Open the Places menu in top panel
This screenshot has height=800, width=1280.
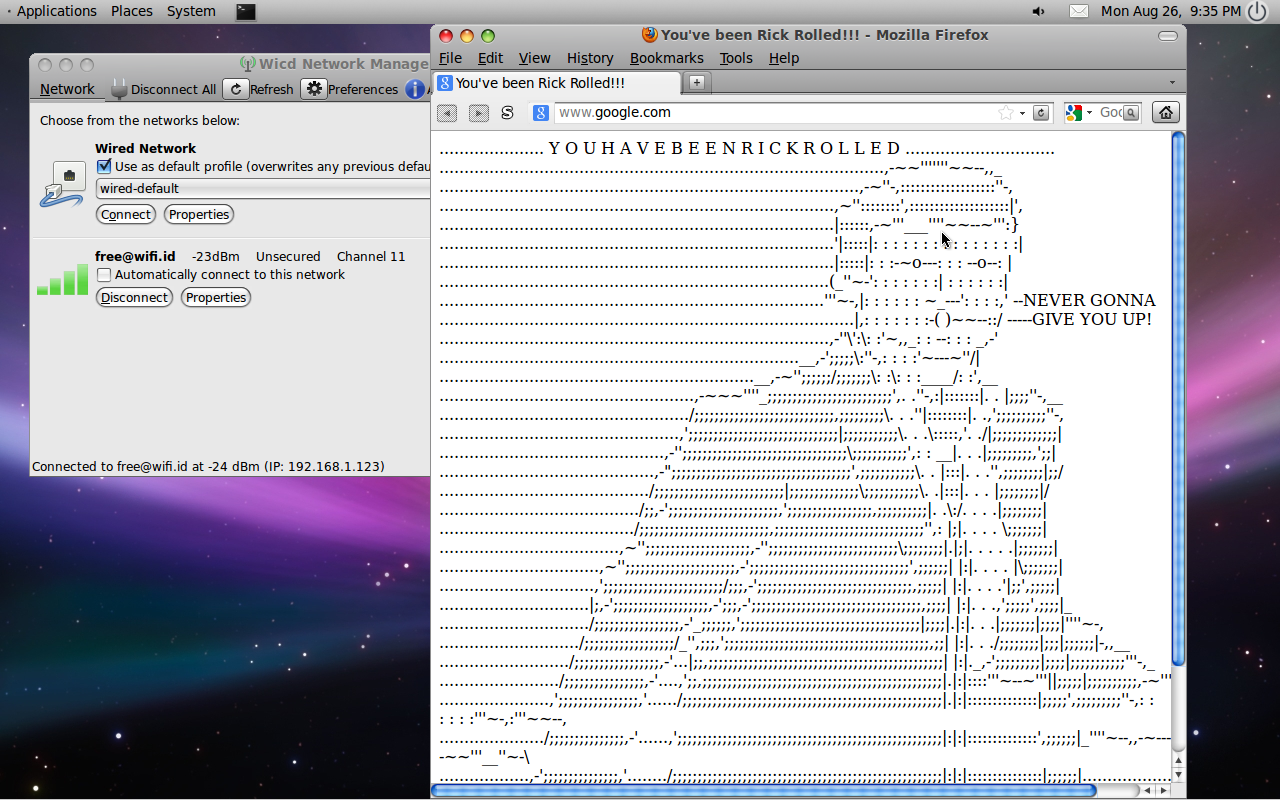pos(132,11)
